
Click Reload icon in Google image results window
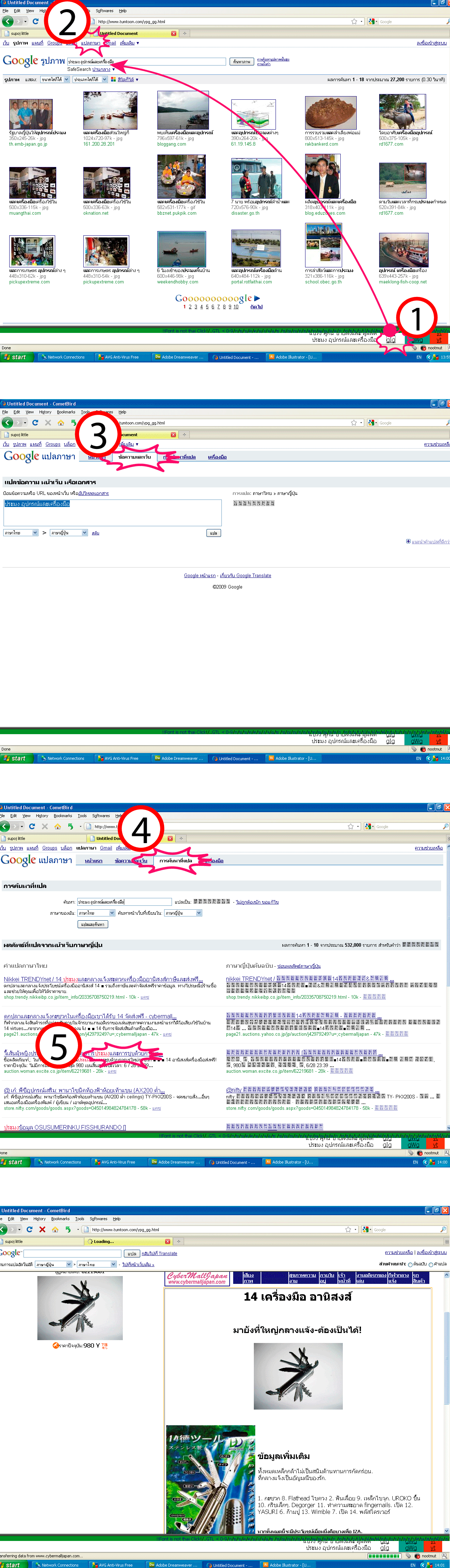pyautogui.click(x=35, y=21)
